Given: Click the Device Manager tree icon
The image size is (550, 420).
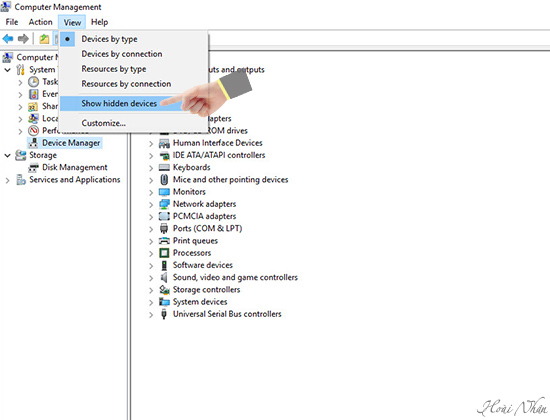Looking at the screenshot, I should (x=33, y=143).
